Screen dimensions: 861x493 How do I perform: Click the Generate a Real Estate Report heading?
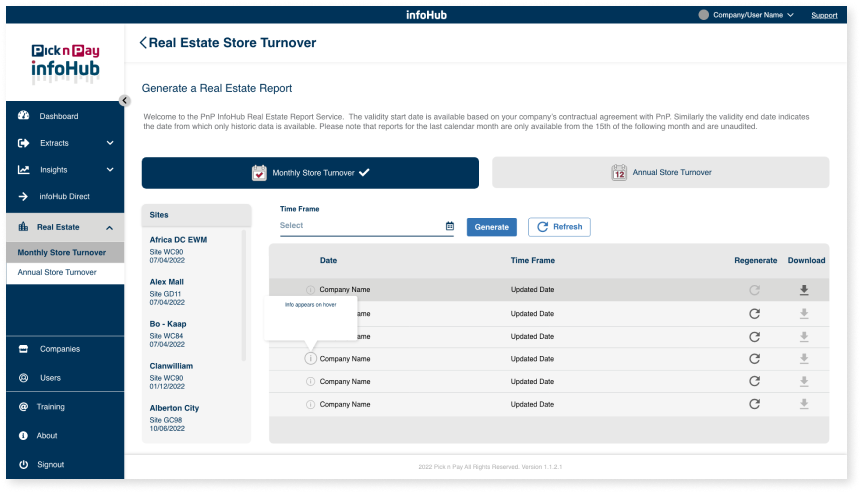(217, 88)
